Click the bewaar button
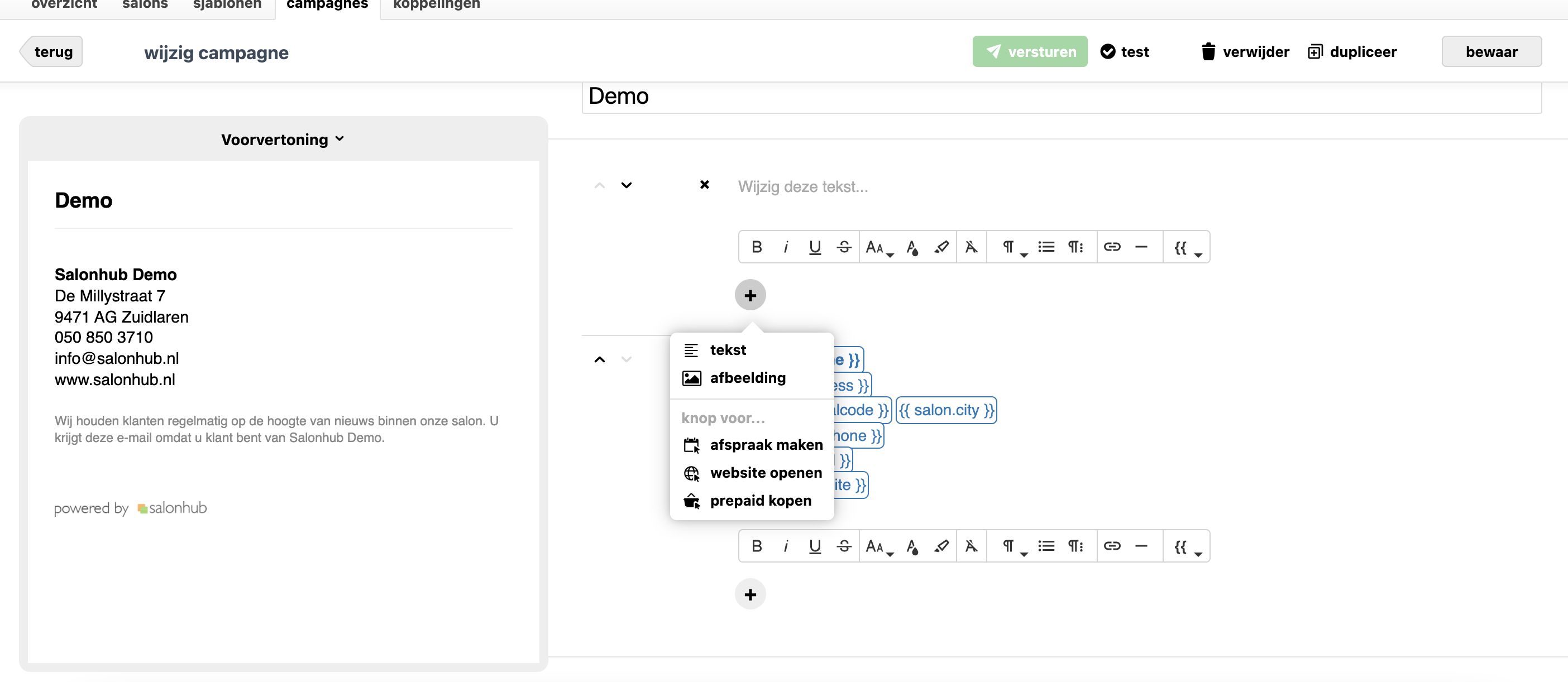The image size is (1568, 682). (x=1491, y=52)
